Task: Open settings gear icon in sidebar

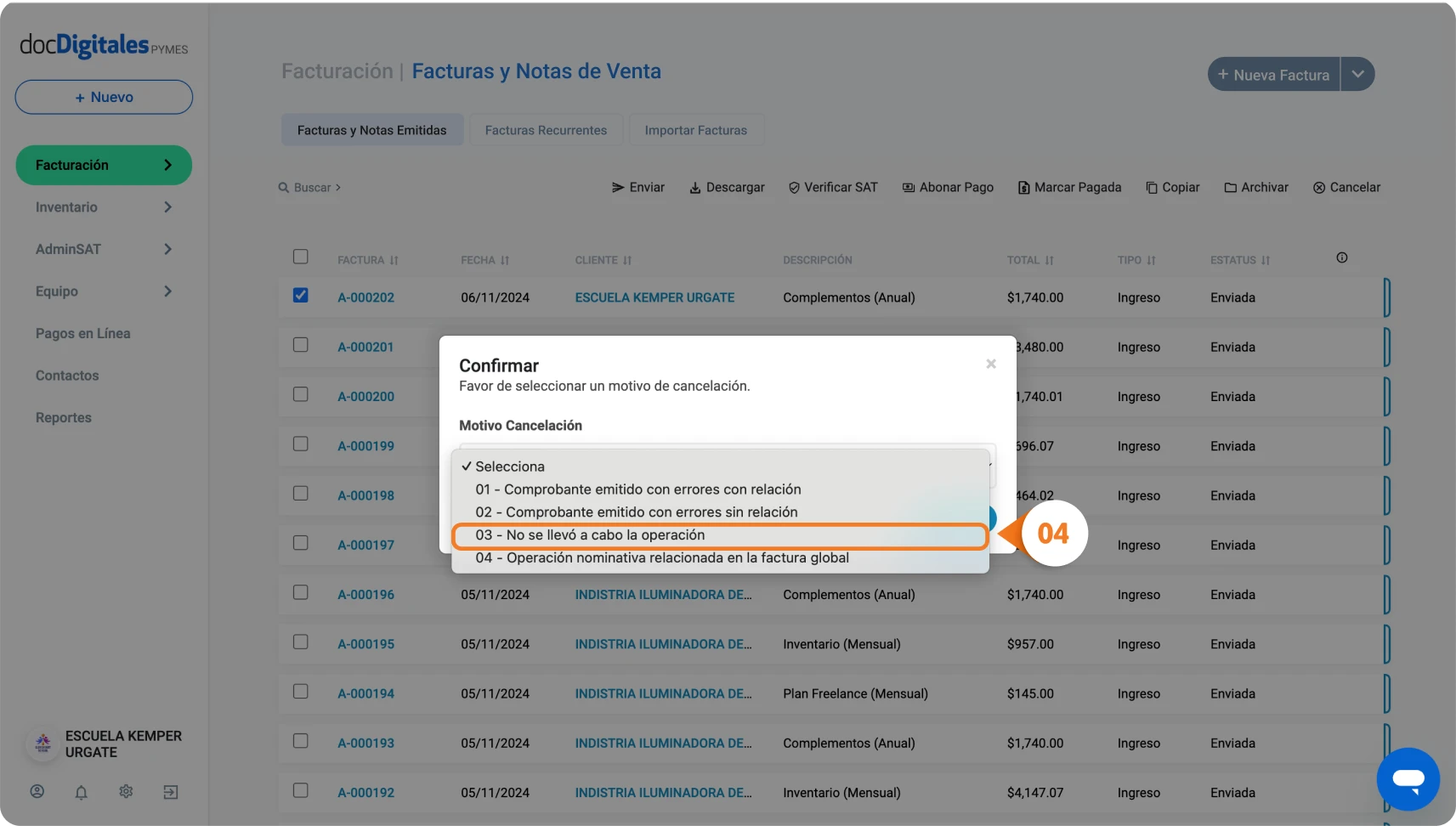Action: (x=126, y=791)
